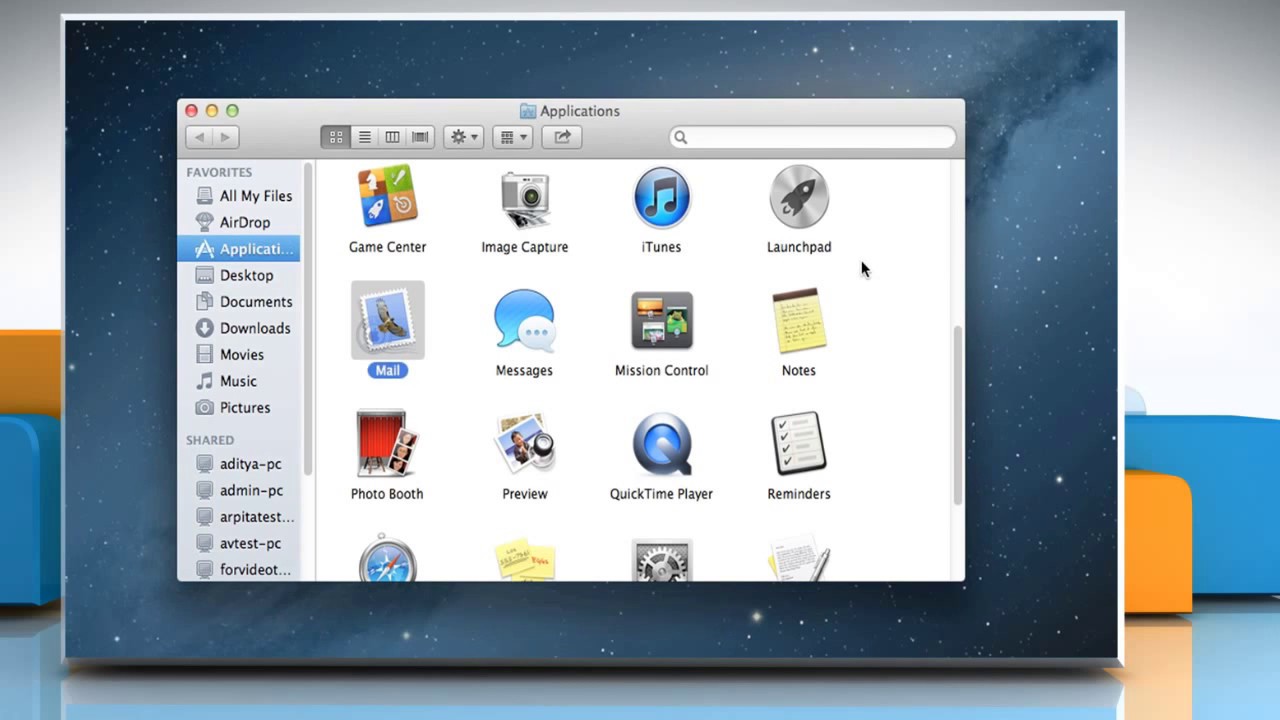
Task: Click the sidebar vertical scrollbar
Action: click(x=308, y=318)
